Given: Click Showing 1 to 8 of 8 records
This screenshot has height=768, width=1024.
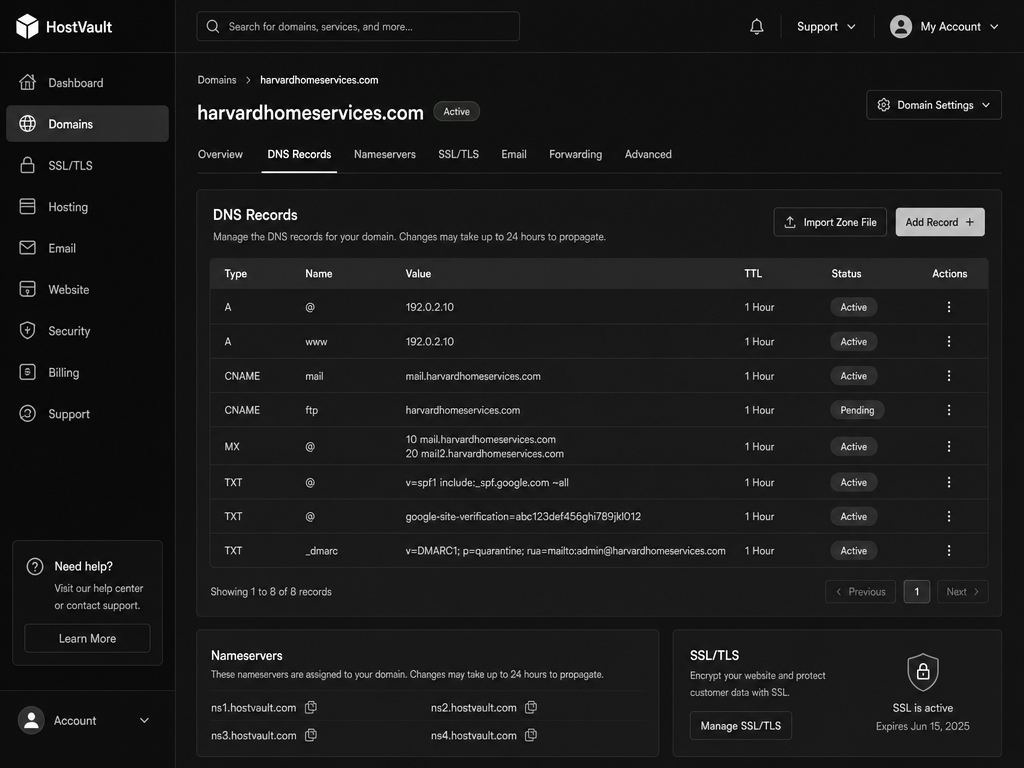Looking at the screenshot, I should (271, 592).
